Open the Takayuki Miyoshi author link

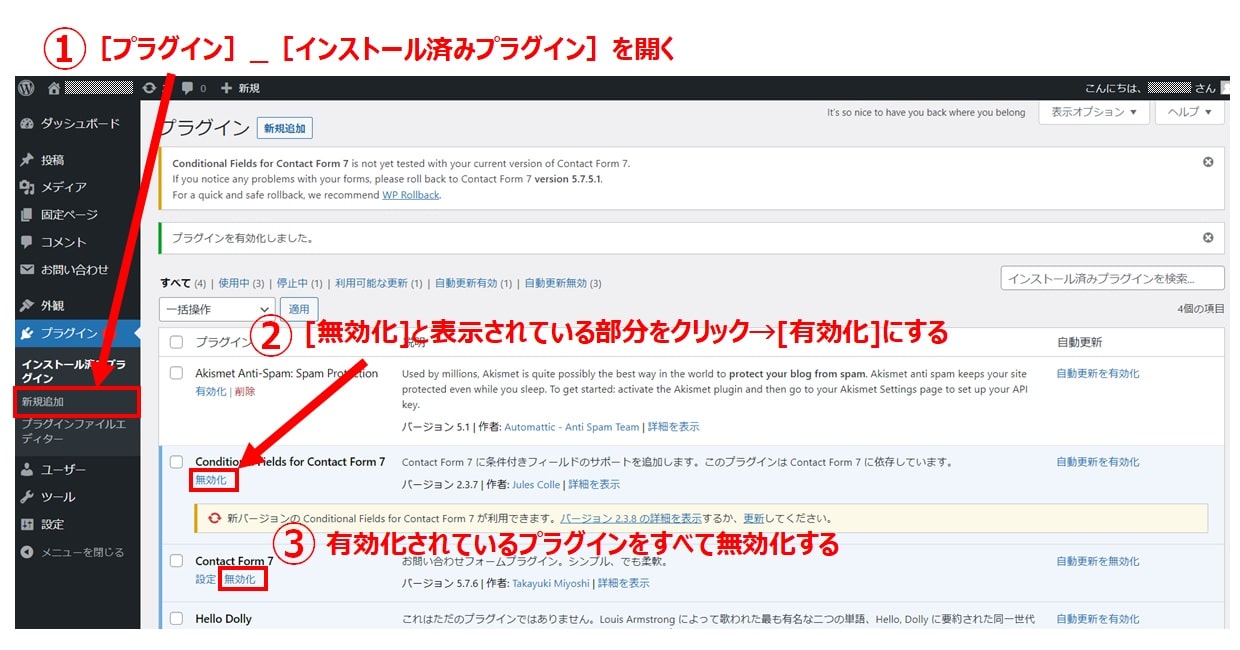pyautogui.click(x=551, y=583)
